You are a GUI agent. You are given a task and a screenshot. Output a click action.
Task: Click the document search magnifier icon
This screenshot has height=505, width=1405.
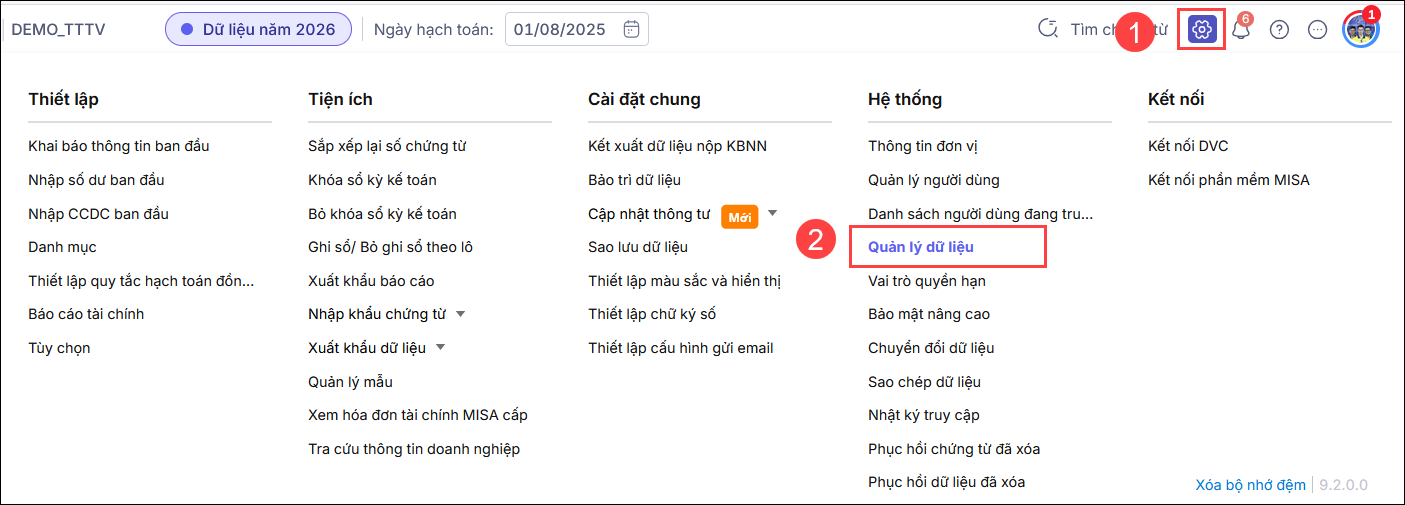[1049, 29]
